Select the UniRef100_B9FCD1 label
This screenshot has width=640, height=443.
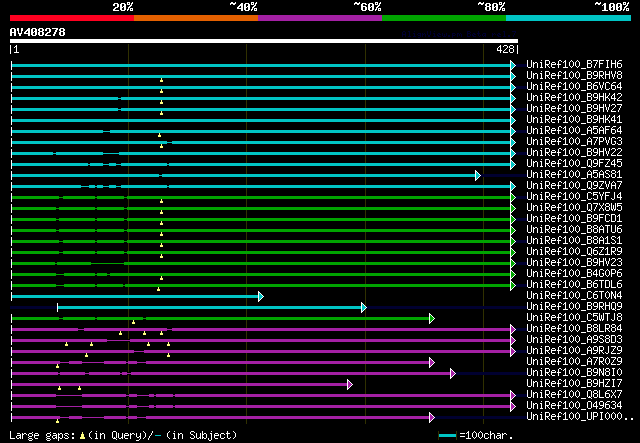(x=574, y=219)
